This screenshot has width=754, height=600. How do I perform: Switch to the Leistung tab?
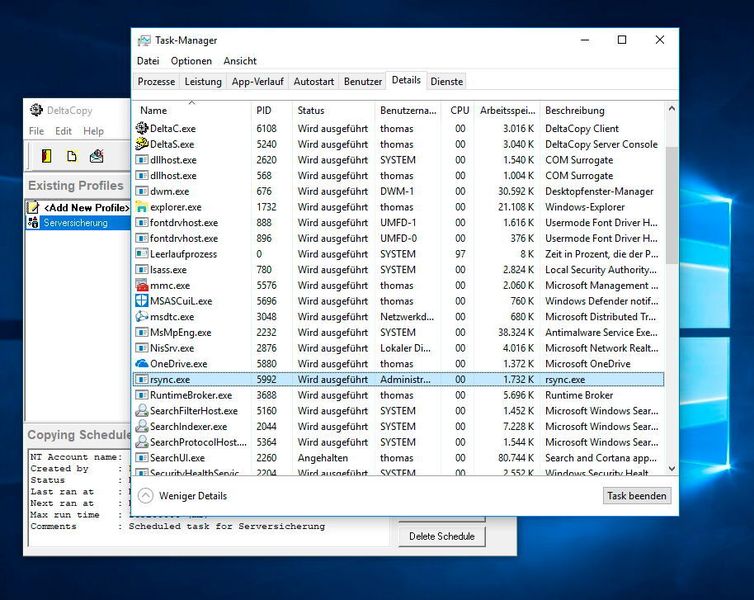[x=203, y=82]
